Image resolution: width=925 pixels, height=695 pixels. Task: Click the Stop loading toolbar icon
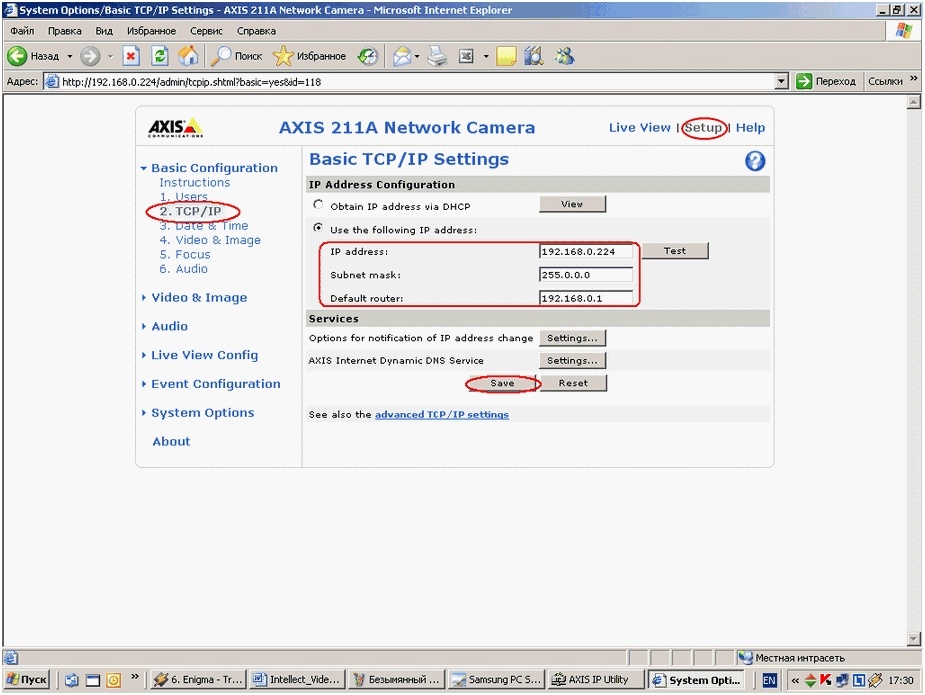131,56
